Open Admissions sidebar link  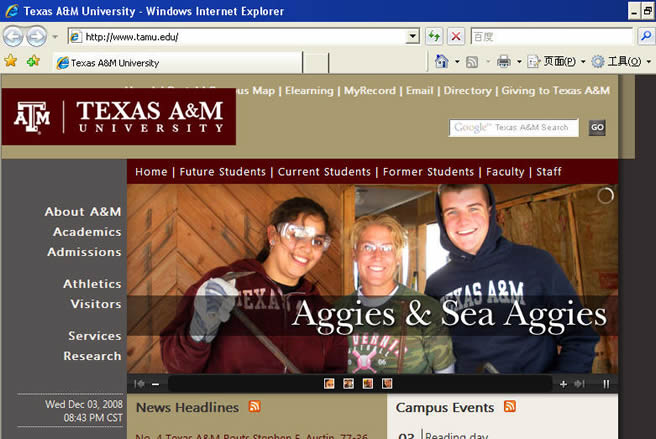click(84, 252)
